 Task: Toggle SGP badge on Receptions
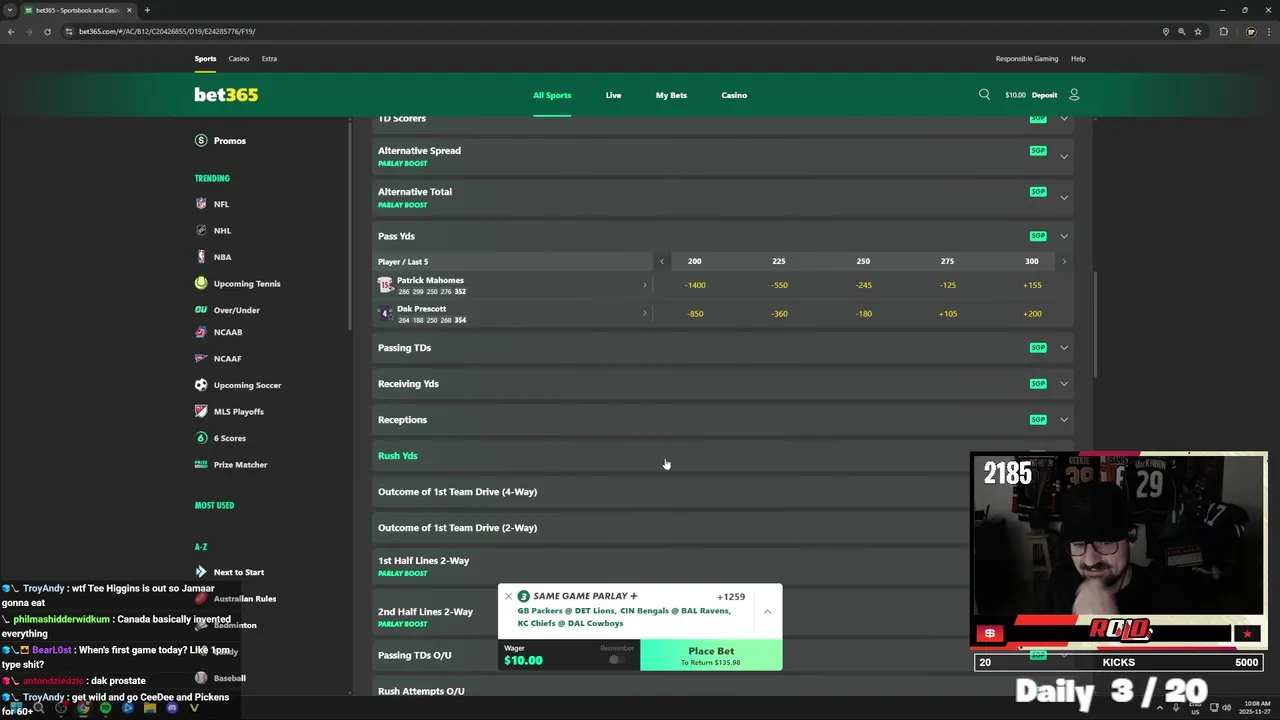[1038, 420]
